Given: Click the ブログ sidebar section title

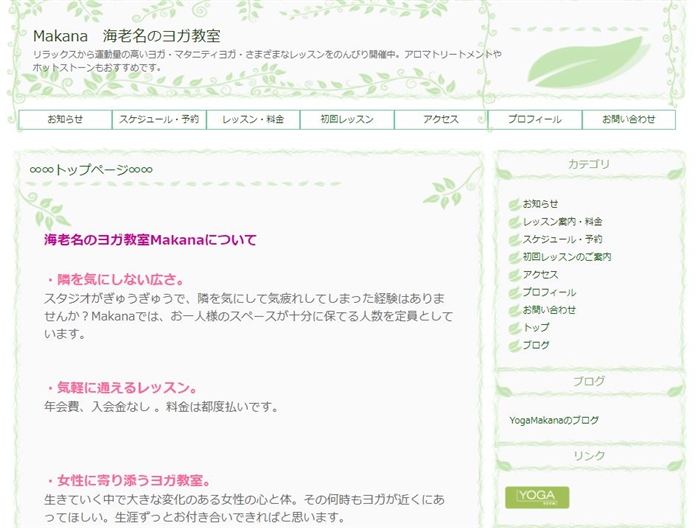Looking at the screenshot, I should (589, 381).
